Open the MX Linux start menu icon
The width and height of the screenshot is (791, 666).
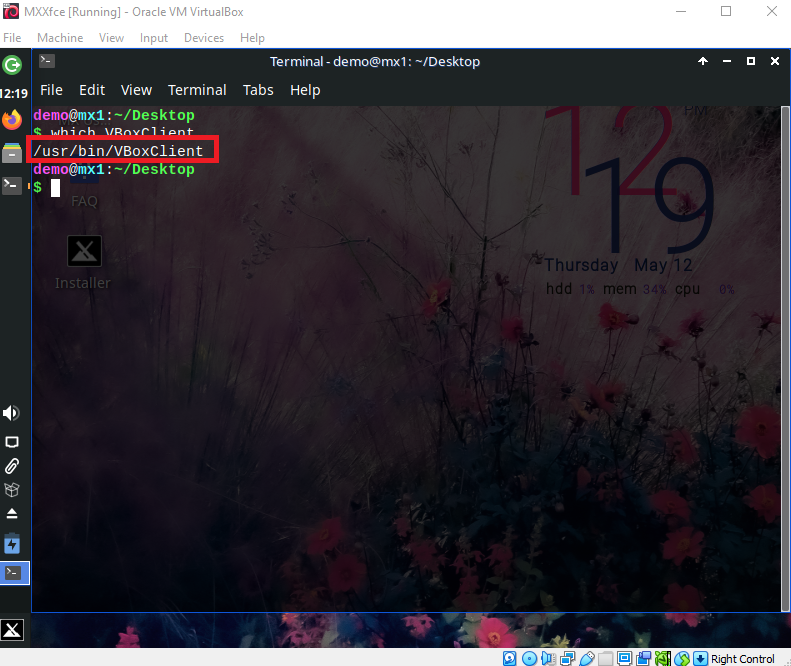pyautogui.click(x=12, y=630)
